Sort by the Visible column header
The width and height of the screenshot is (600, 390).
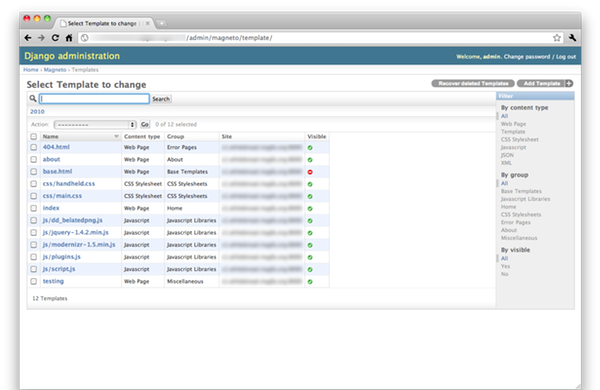point(317,137)
